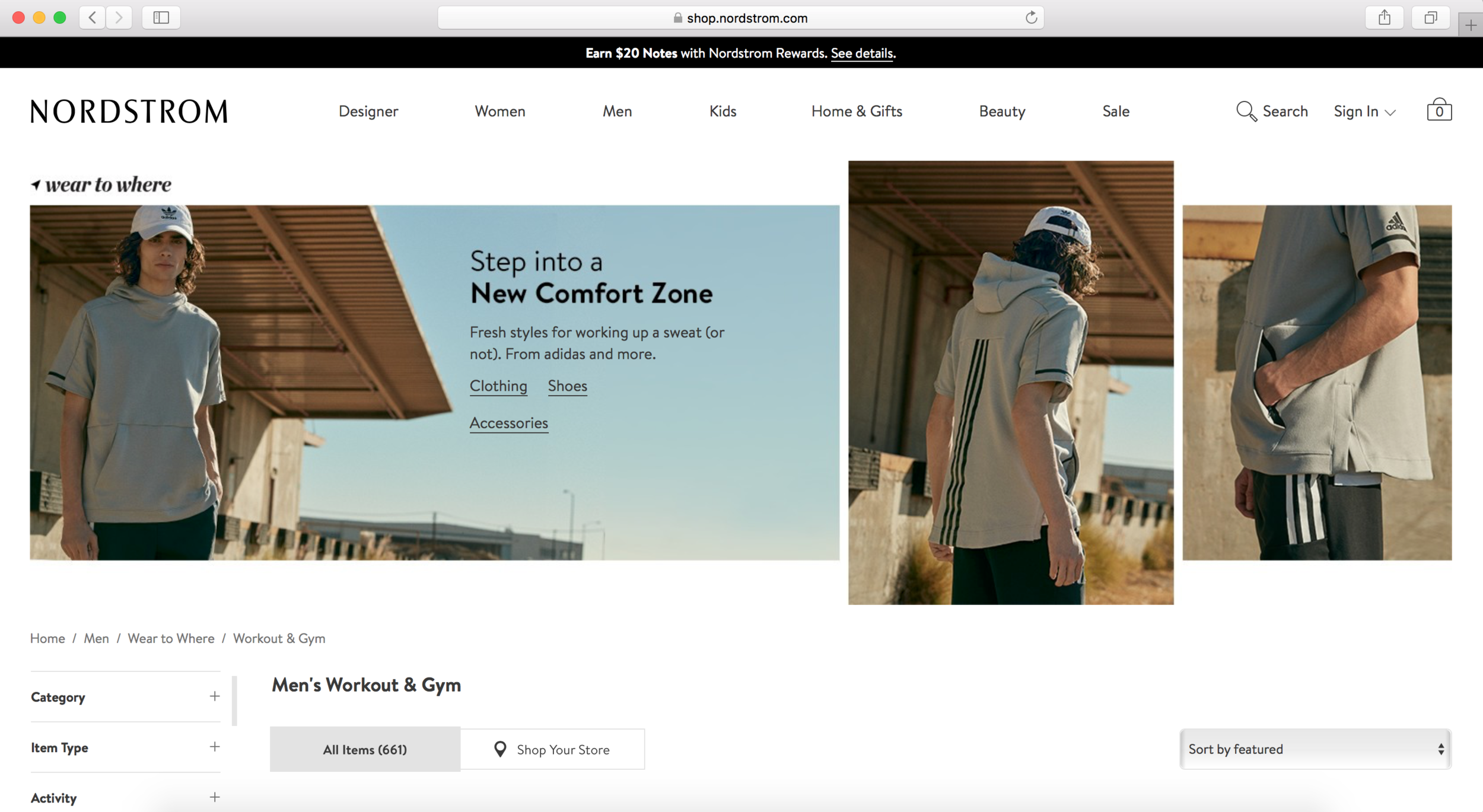Follow the See details link
This screenshot has height=812, width=1483.
tap(862, 53)
